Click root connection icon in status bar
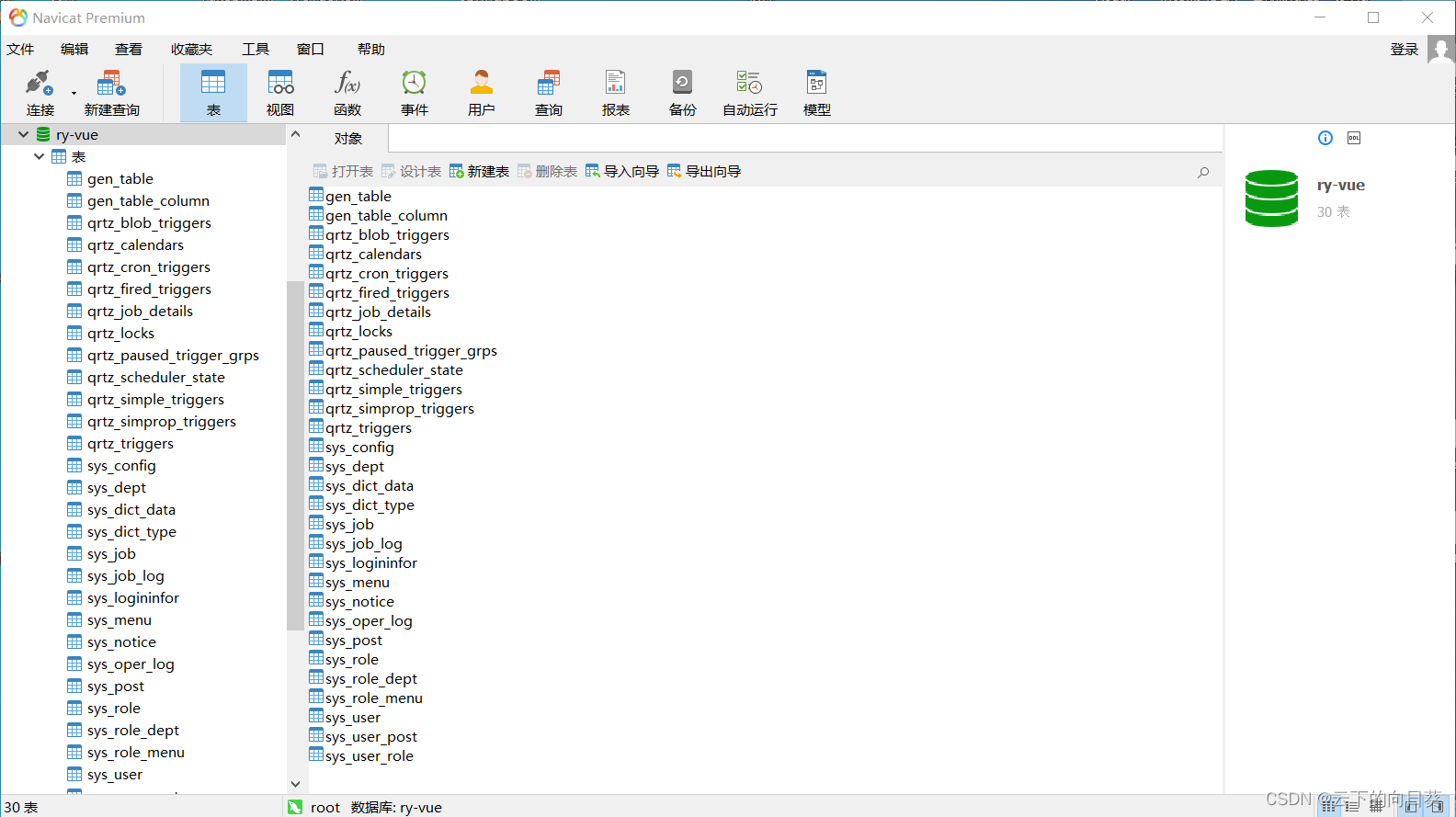 click(x=295, y=807)
